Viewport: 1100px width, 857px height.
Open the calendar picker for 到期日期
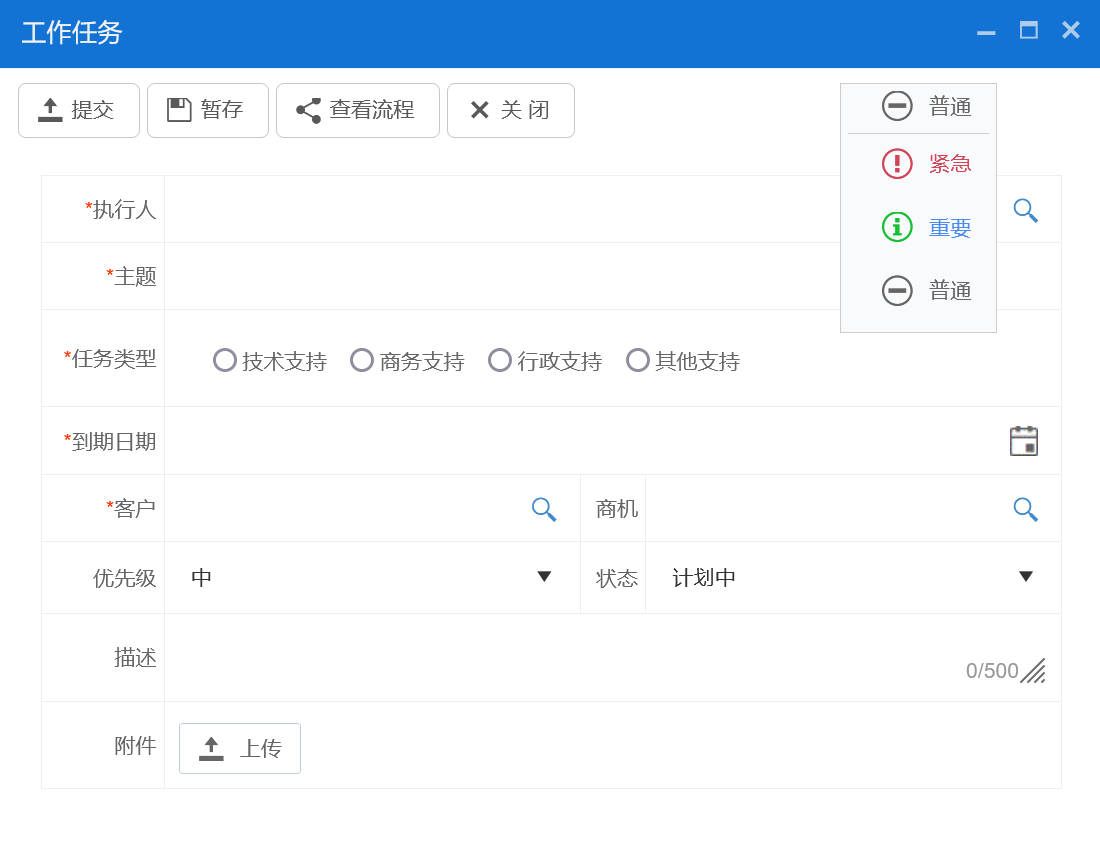point(1023,441)
